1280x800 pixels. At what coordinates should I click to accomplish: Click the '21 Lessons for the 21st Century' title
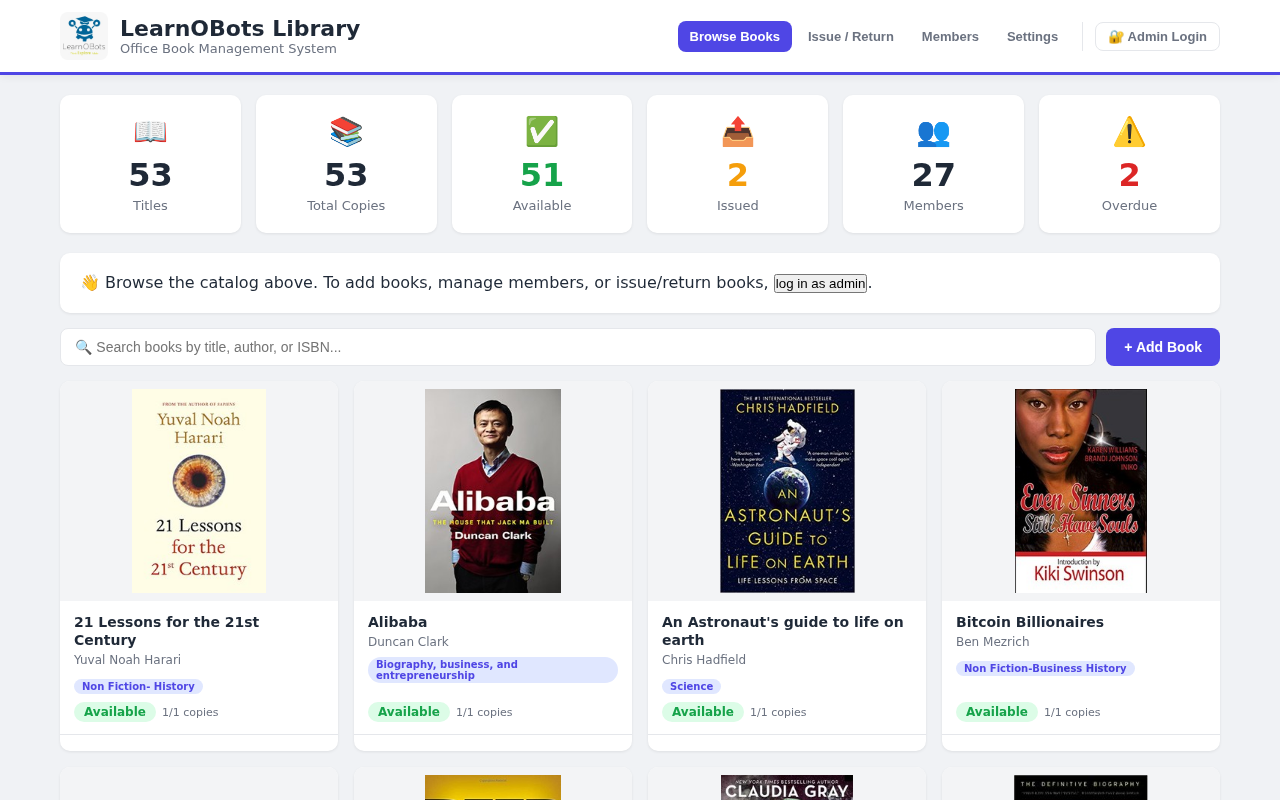point(166,631)
